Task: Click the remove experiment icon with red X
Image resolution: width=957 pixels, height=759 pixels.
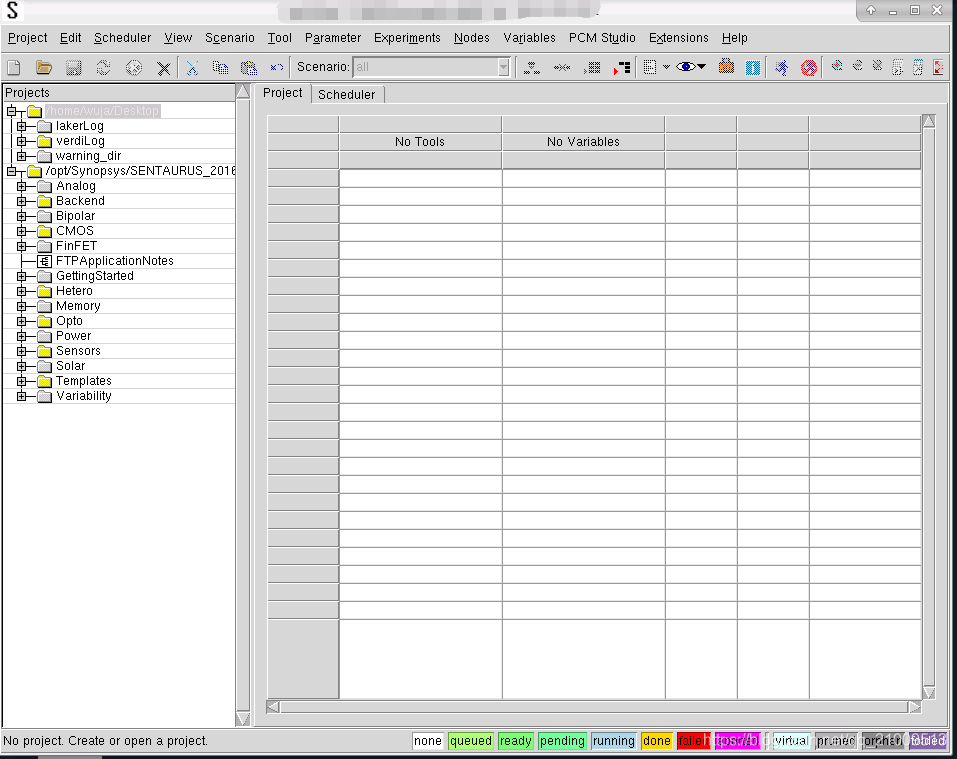Action: (562, 67)
